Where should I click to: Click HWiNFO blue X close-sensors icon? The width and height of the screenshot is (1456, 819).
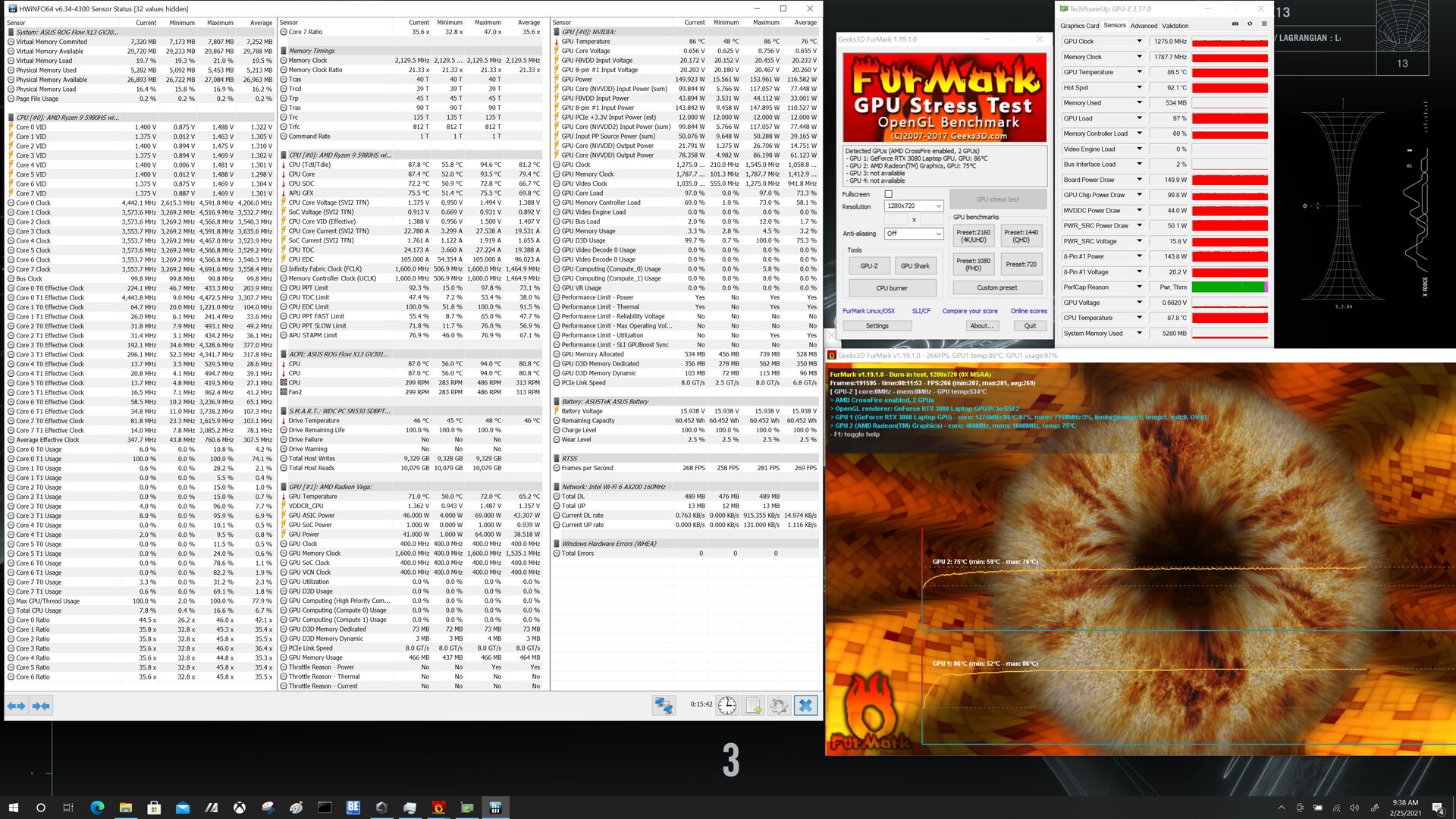805,705
